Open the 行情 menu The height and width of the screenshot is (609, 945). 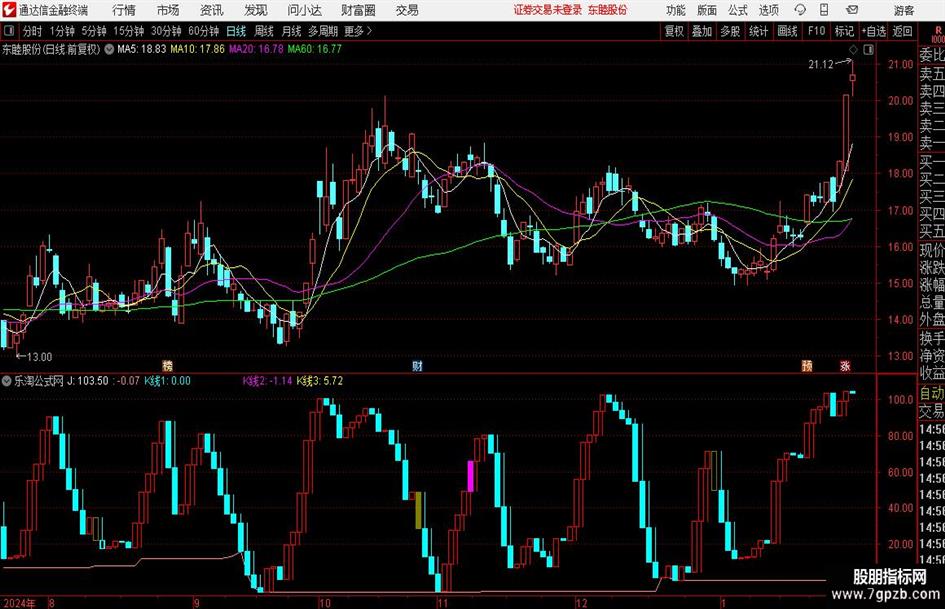[x=124, y=10]
